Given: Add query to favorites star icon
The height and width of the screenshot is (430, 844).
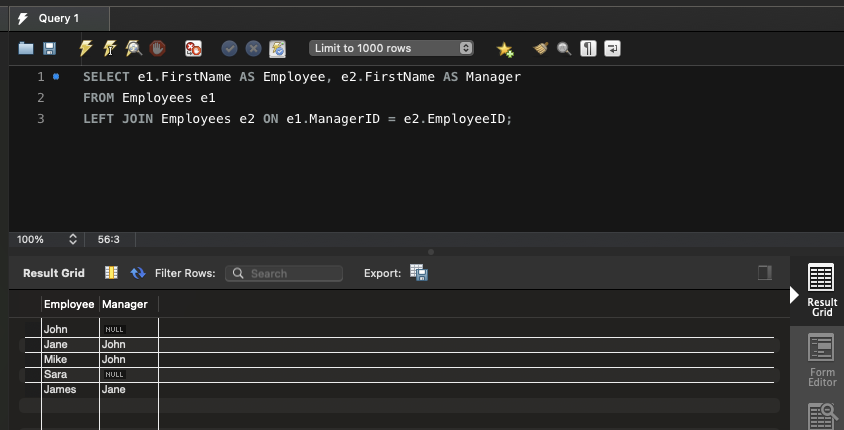Looking at the screenshot, I should point(505,48).
